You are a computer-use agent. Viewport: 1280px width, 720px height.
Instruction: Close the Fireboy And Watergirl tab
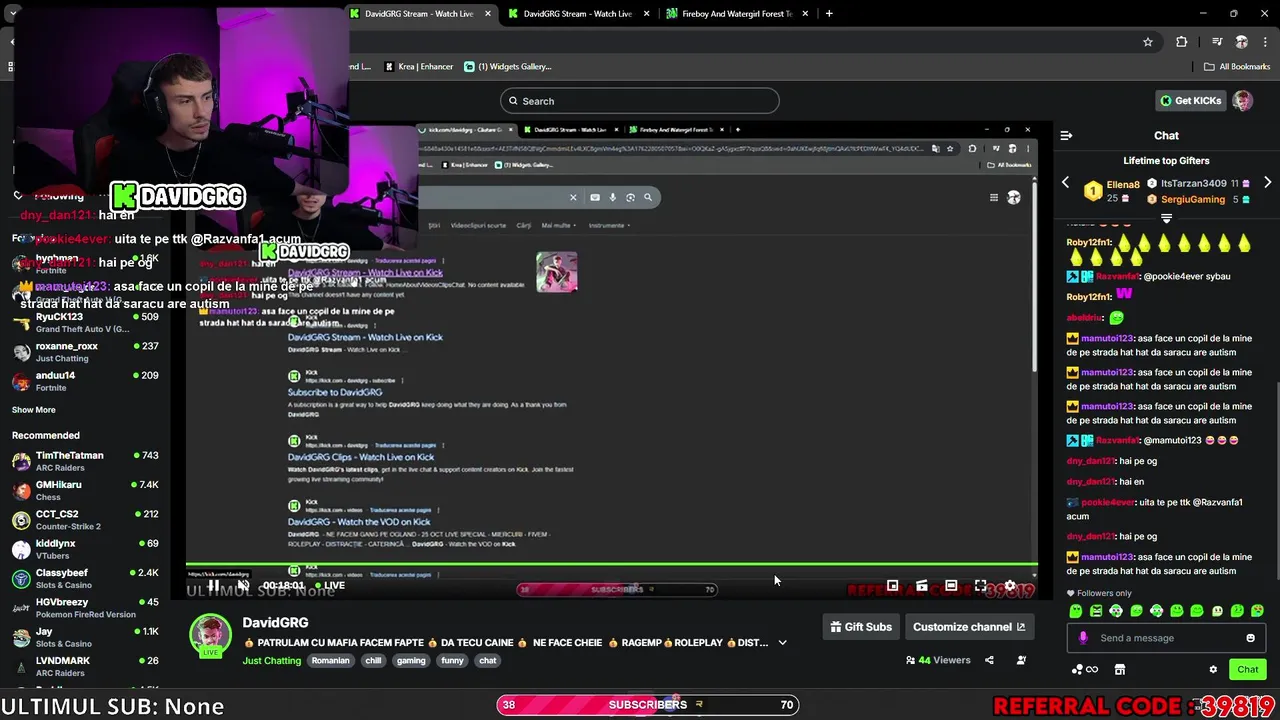pyautogui.click(x=805, y=14)
